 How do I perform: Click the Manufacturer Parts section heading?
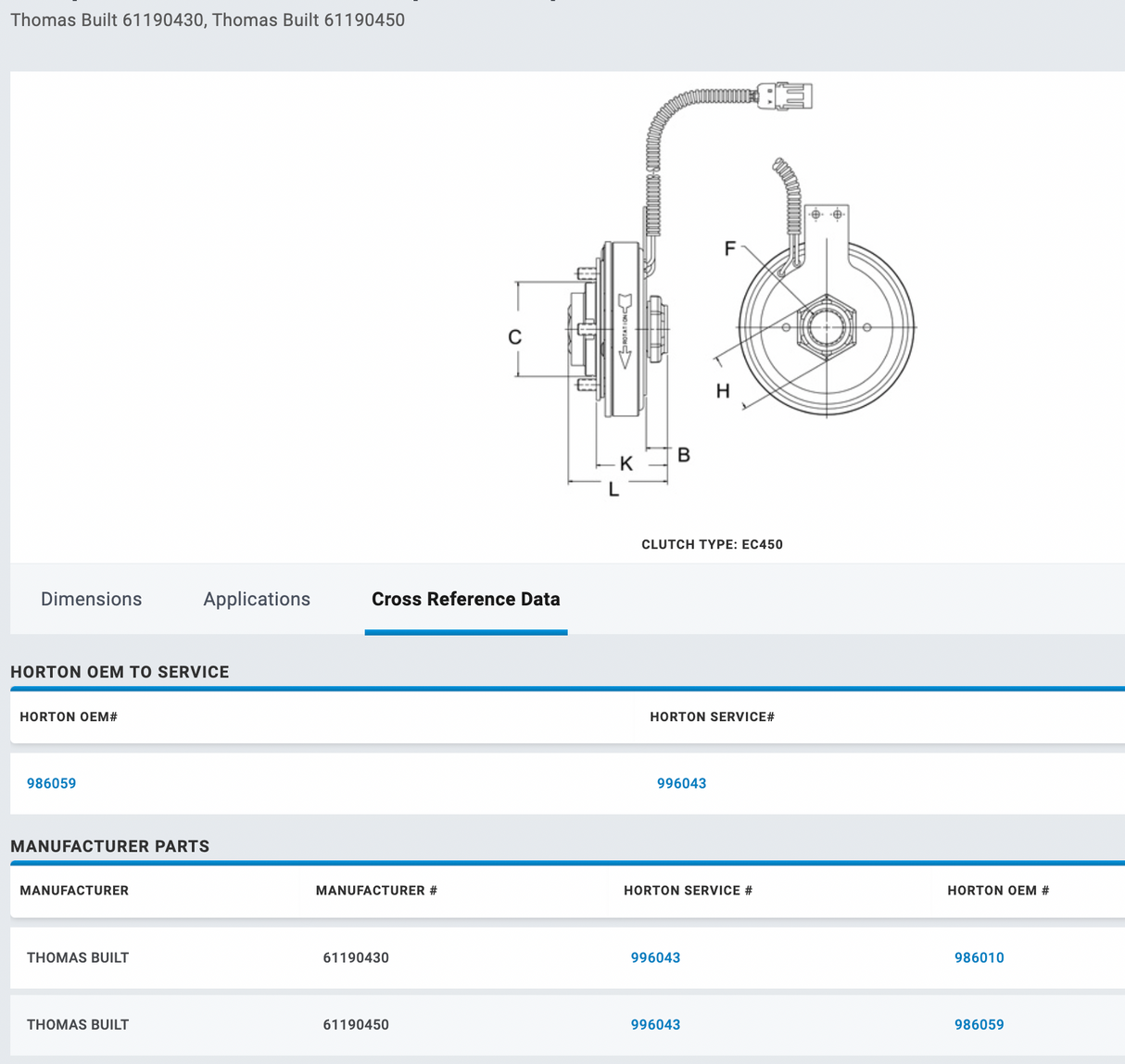110,846
